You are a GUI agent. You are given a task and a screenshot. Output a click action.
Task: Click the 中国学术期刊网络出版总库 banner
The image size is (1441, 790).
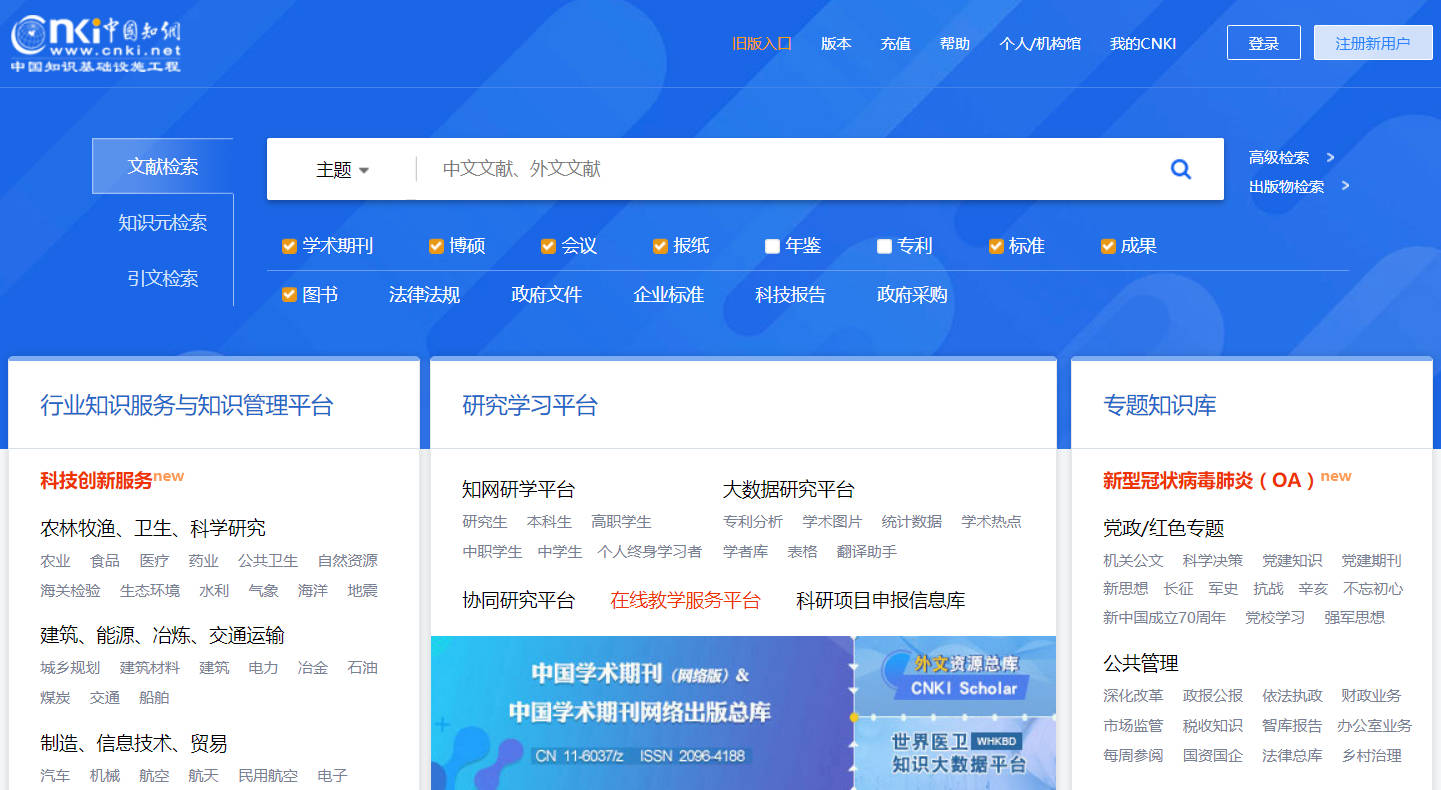(641, 713)
